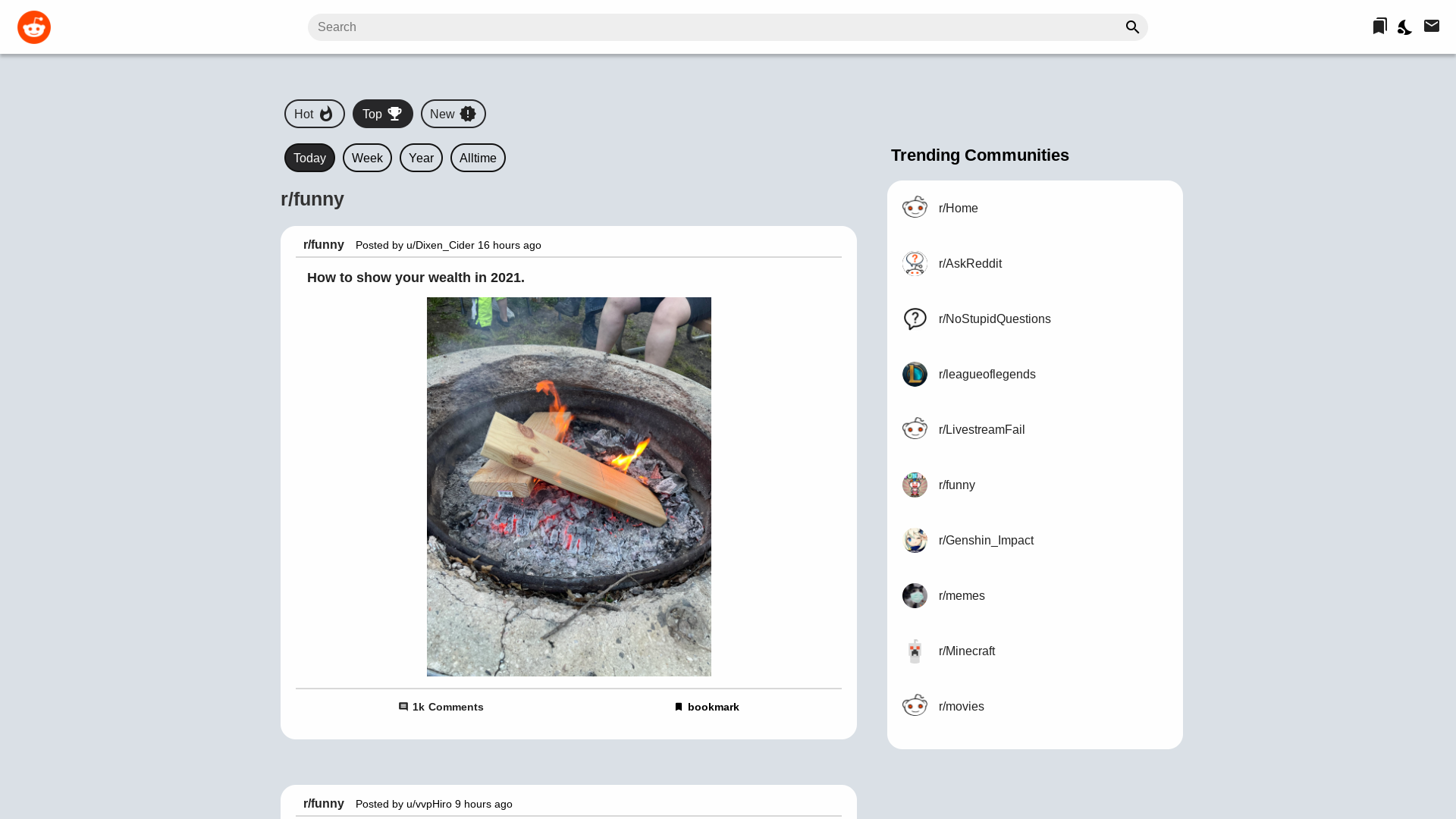Click the burning wood post image
The height and width of the screenshot is (819, 1456).
[569, 485]
